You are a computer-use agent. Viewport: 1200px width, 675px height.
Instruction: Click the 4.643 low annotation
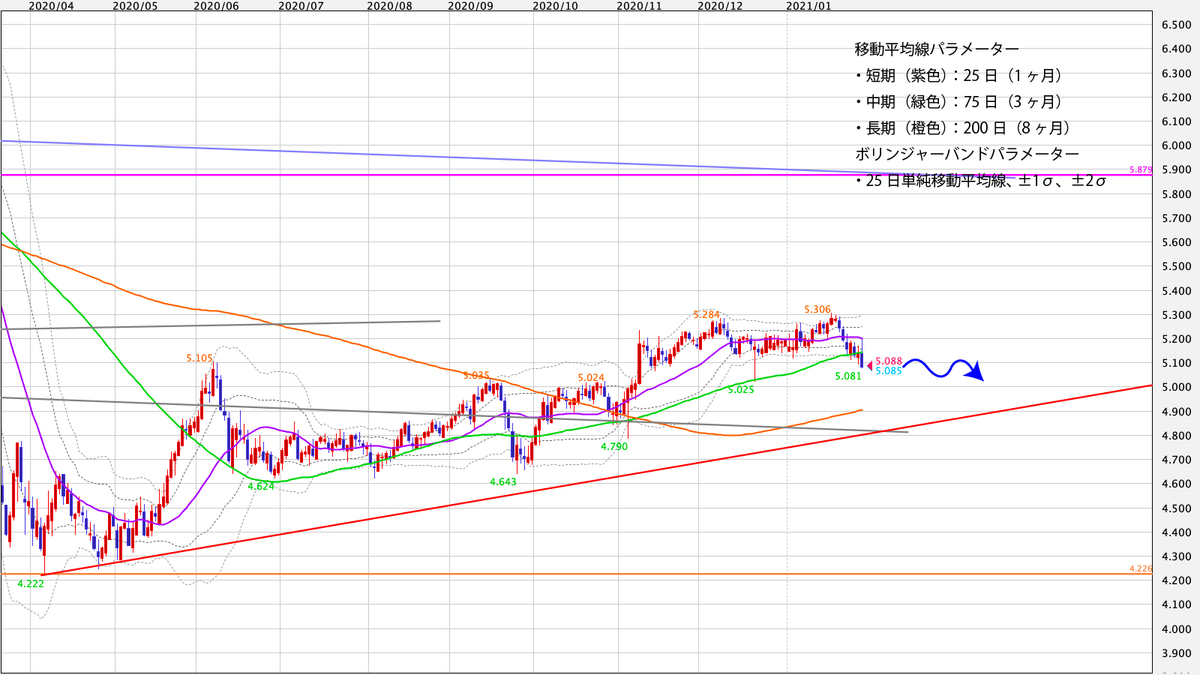pos(503,482)
